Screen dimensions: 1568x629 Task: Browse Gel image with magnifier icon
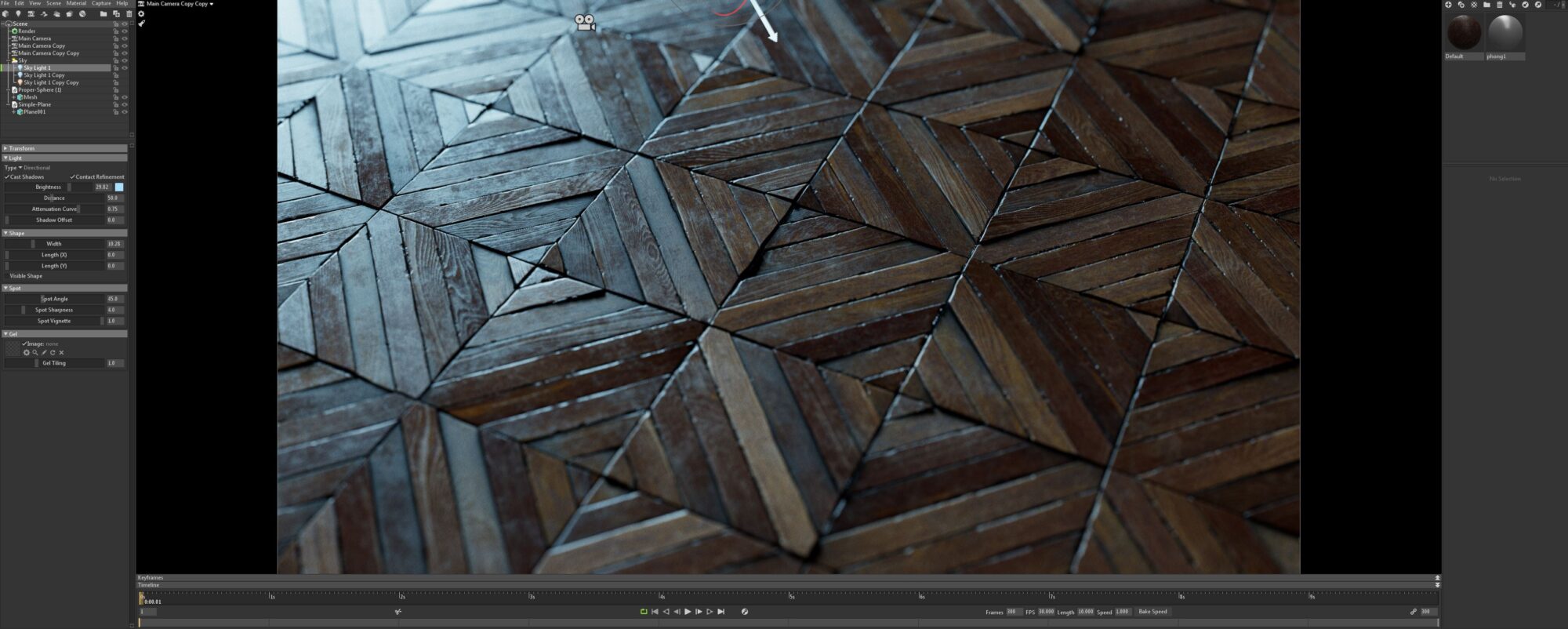(35, 353)
